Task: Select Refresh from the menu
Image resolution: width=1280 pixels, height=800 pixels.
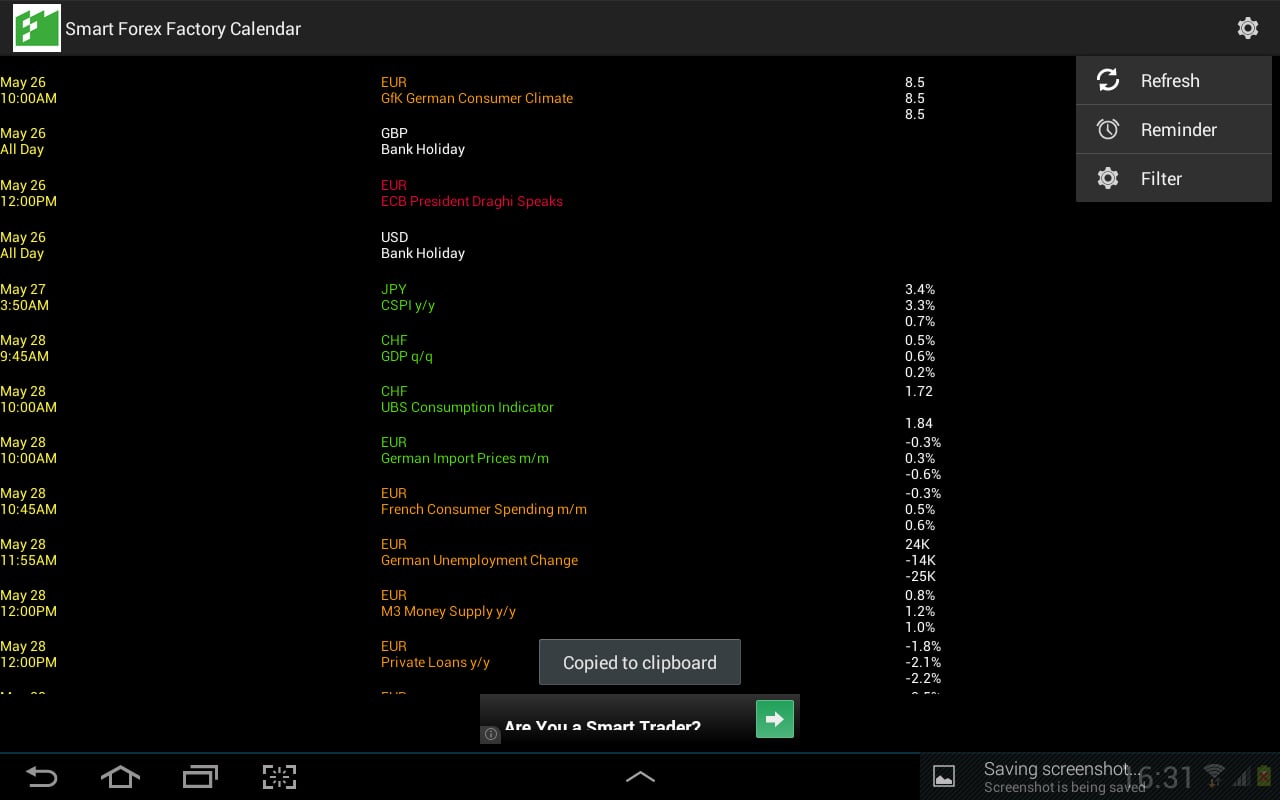Action: pos(1174,80)
